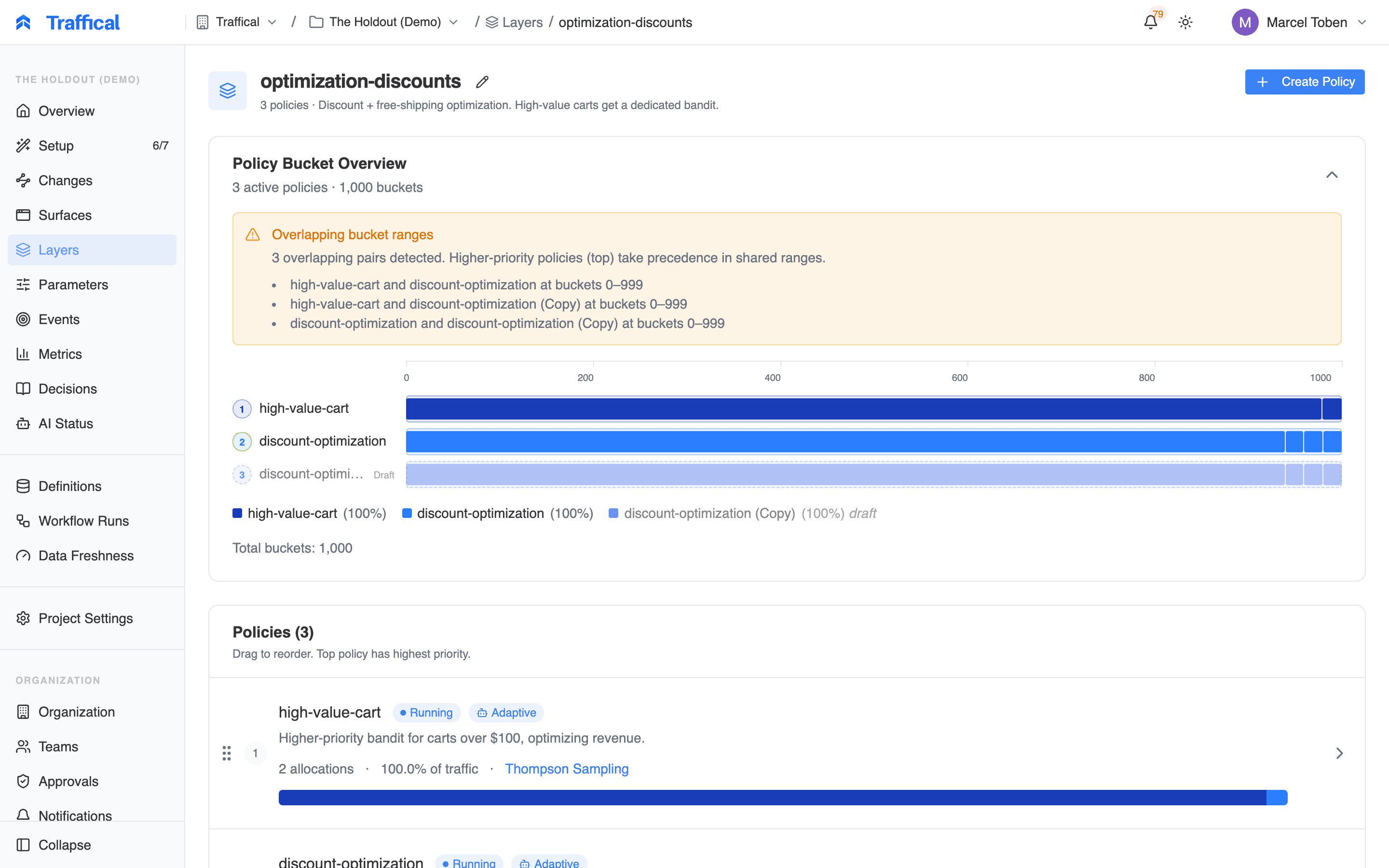Image resolution: width=1389 pixels, height=868 pixels.
Task: Open the Thompson Sampling link
Action: point(567,769)
